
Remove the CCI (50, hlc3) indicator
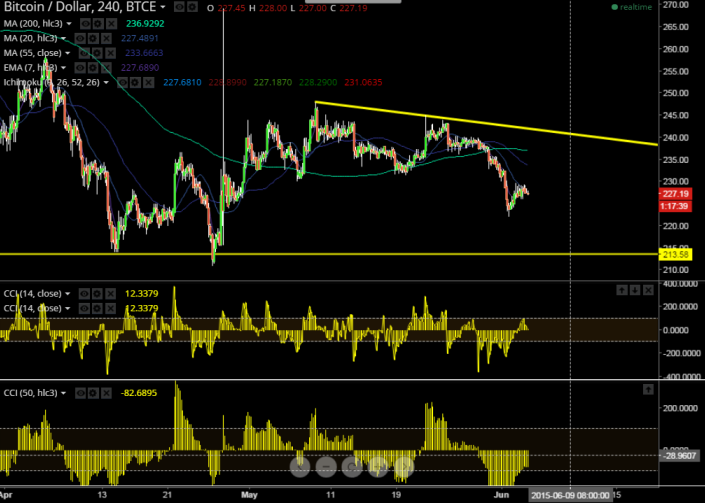coord(106,393)
